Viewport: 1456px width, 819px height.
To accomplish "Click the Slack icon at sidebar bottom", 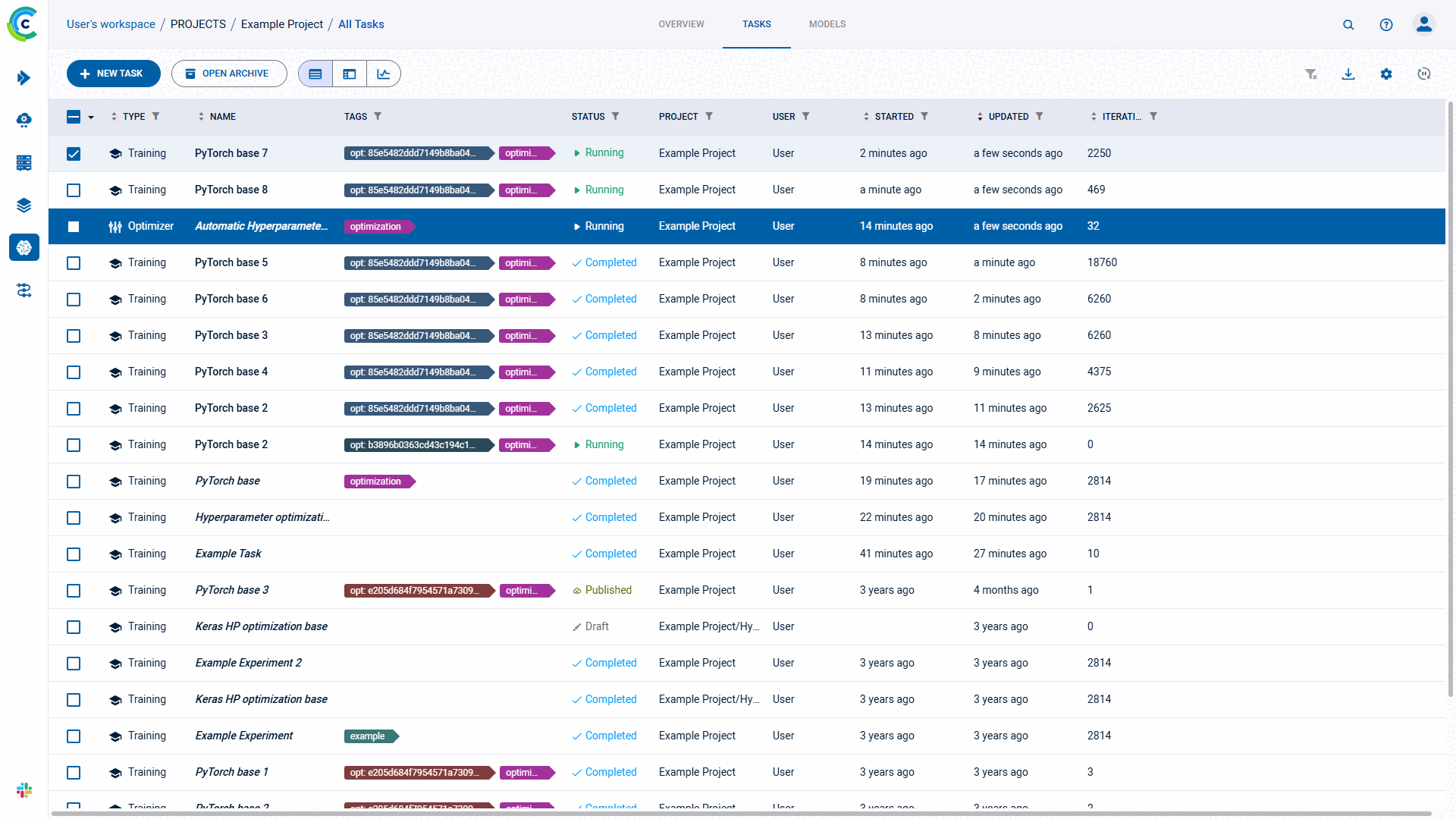I will (x=24, y=790).
